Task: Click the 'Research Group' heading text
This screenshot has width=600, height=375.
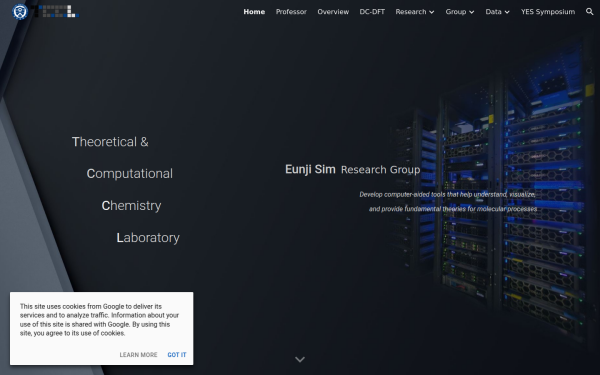Action: pyautogui.click(x=380, y=170)
